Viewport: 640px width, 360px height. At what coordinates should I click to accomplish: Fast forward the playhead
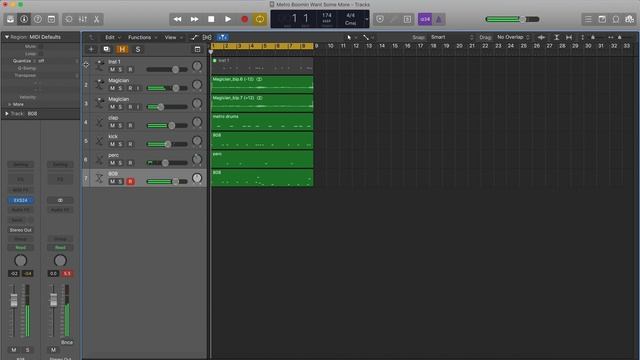pyautogui.click(x=195, y=19)
